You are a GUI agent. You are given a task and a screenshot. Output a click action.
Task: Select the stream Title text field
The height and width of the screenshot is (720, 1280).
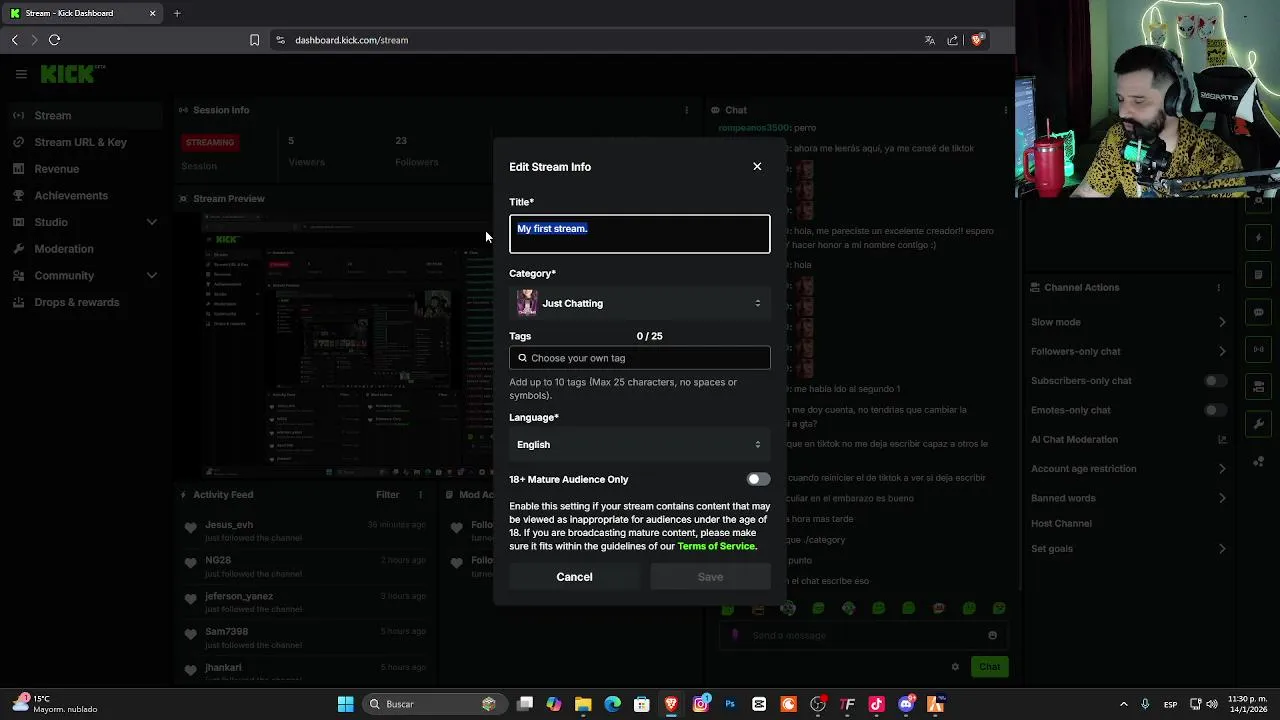(x=640, y=234)
